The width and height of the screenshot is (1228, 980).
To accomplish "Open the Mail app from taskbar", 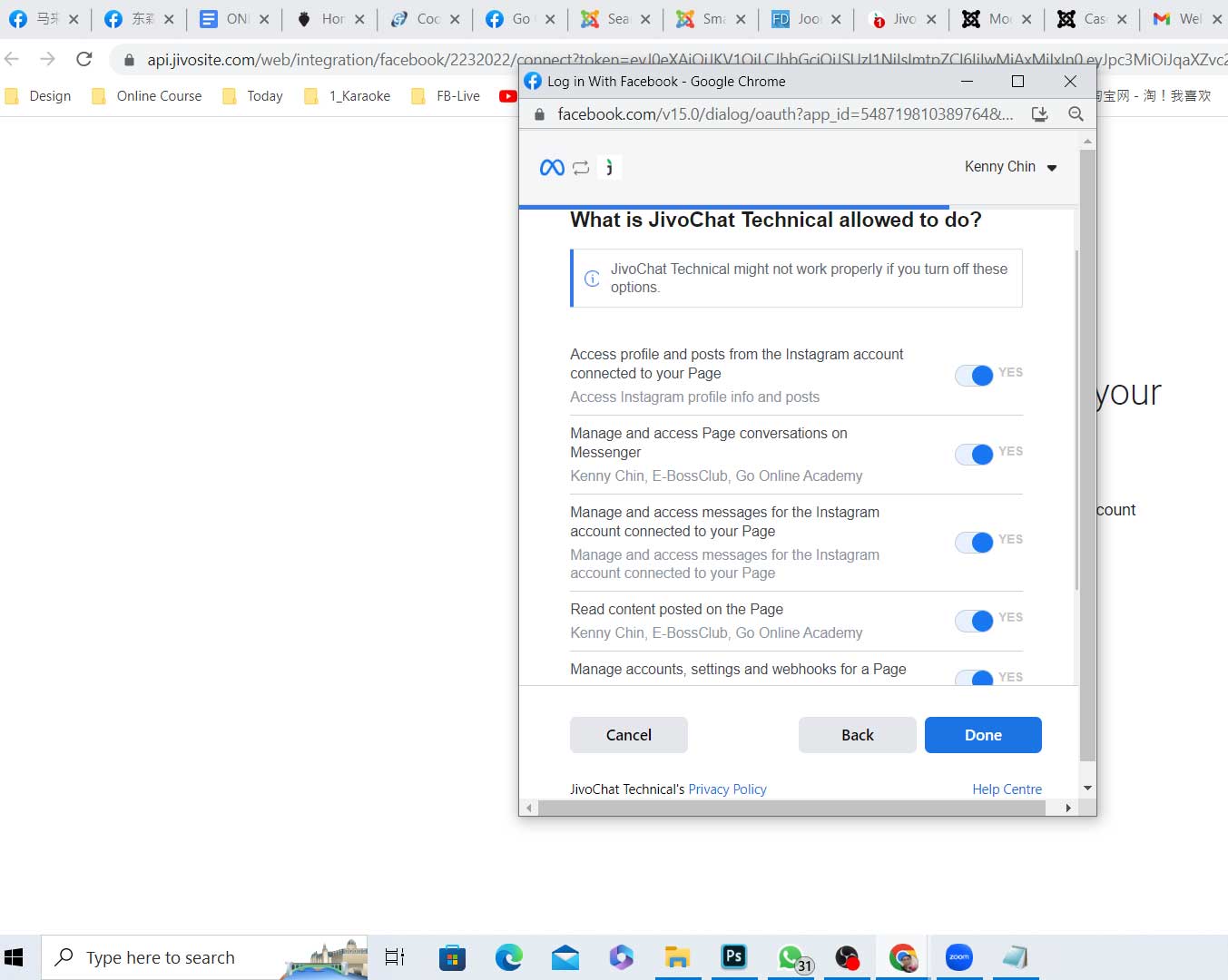I will [x=565, y=957].
